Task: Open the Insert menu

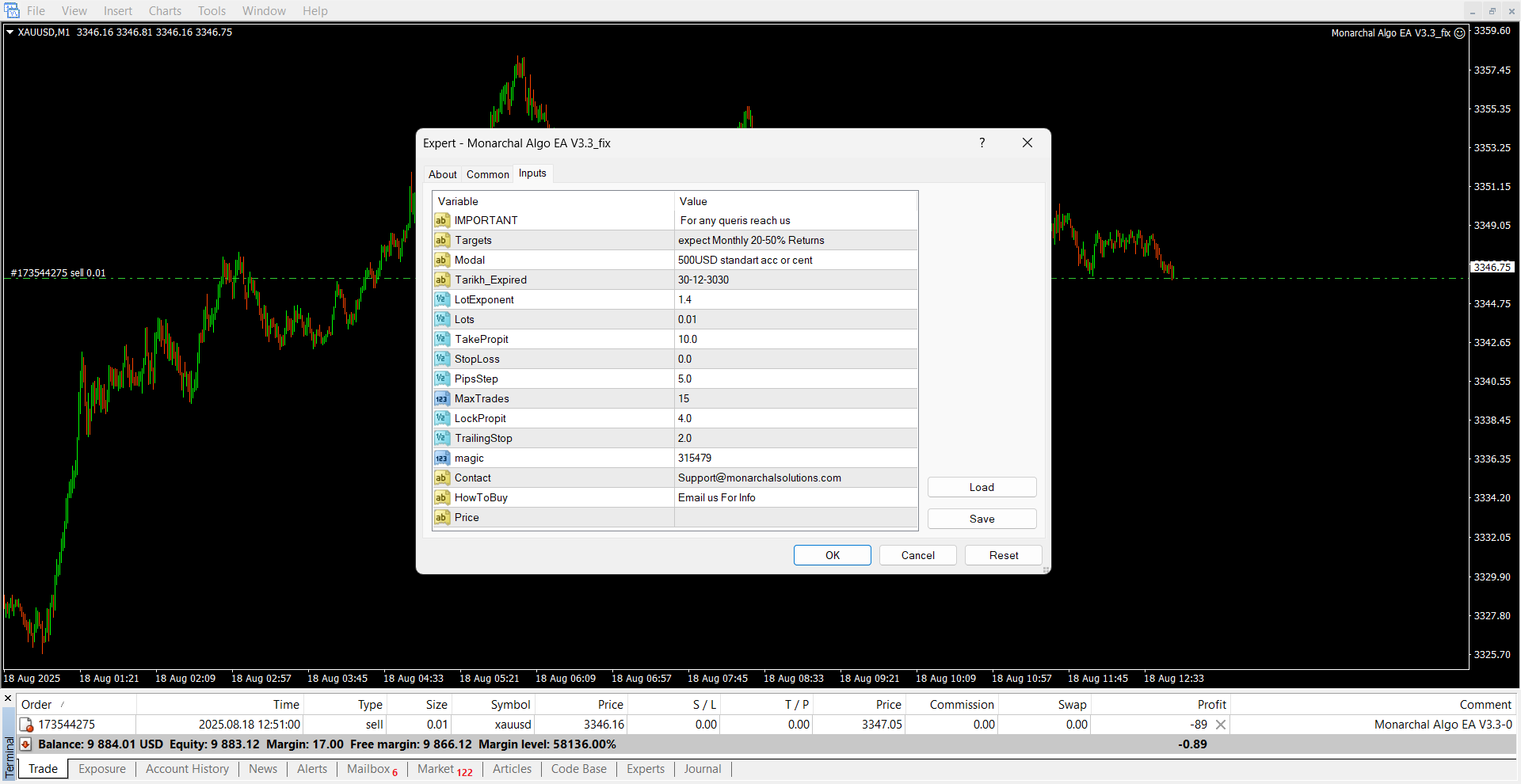Action: [x=118, y=11]
